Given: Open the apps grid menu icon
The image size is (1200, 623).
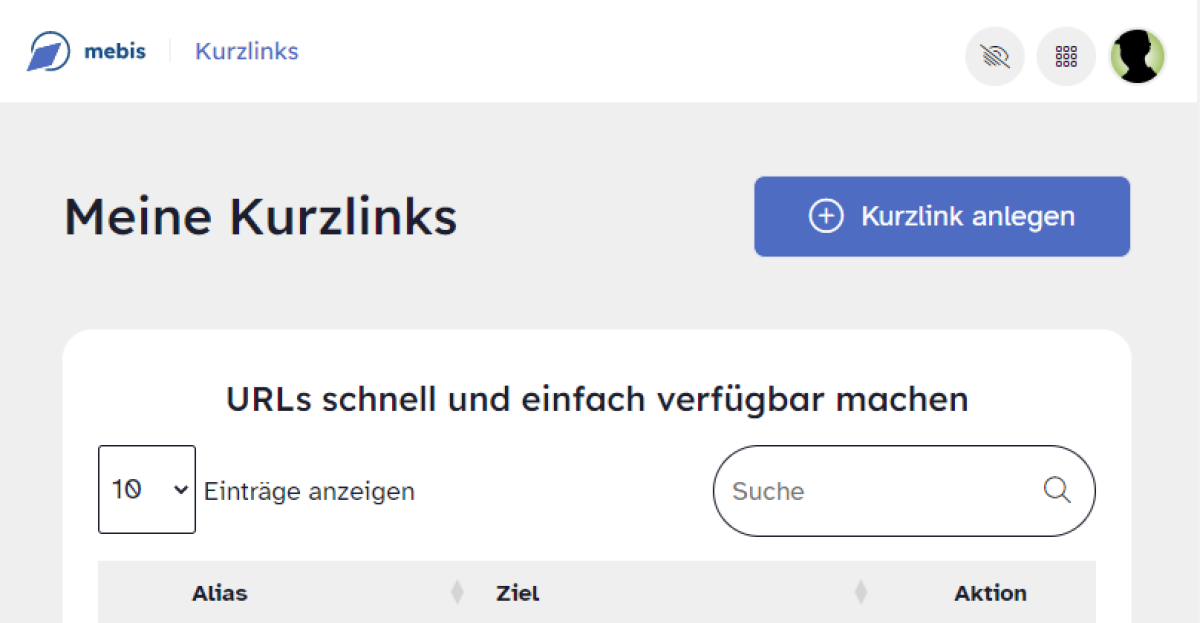Looking at the screenshot, I should (1066, 56).
